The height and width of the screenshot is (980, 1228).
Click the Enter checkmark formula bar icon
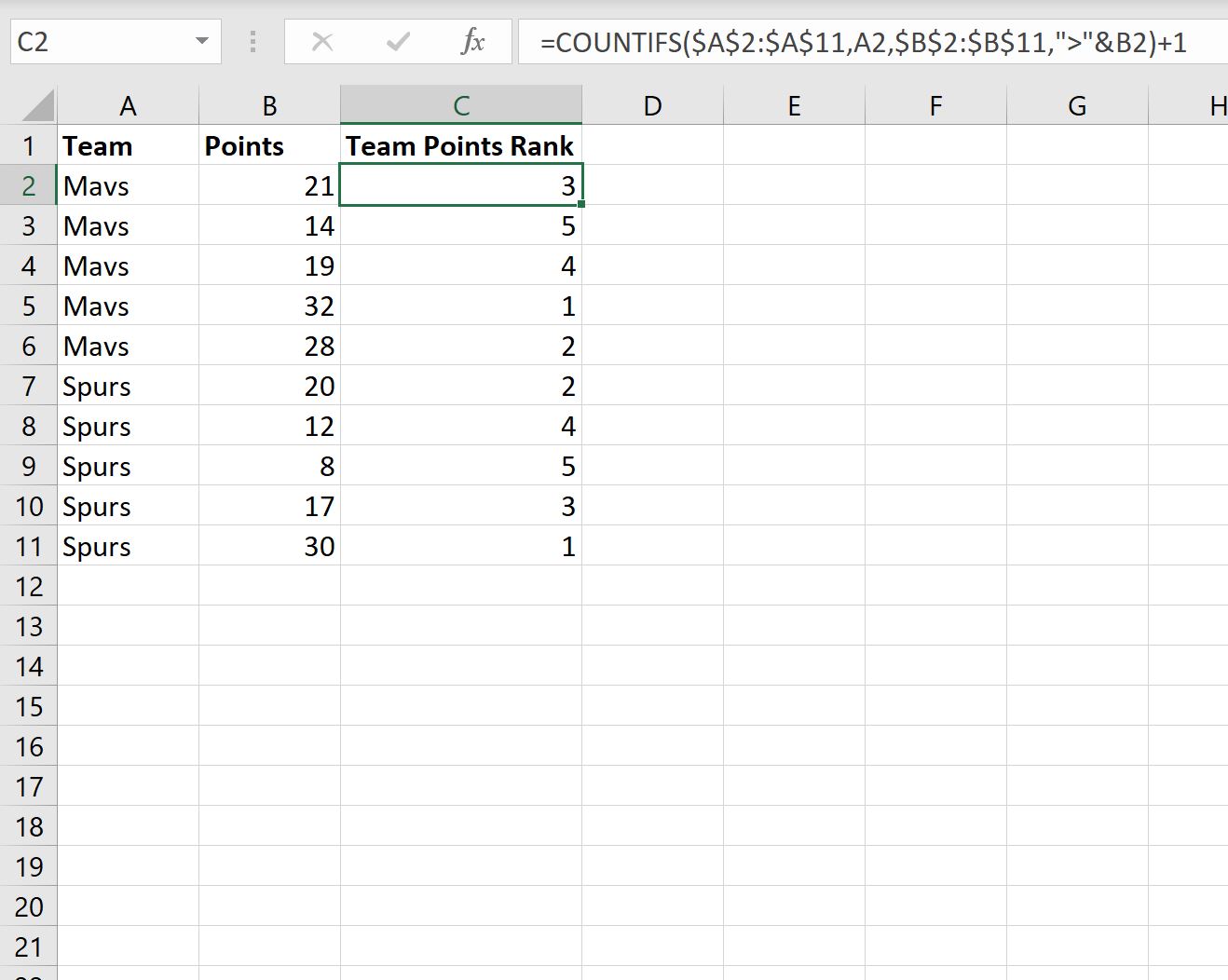click(x=398, y=42)
